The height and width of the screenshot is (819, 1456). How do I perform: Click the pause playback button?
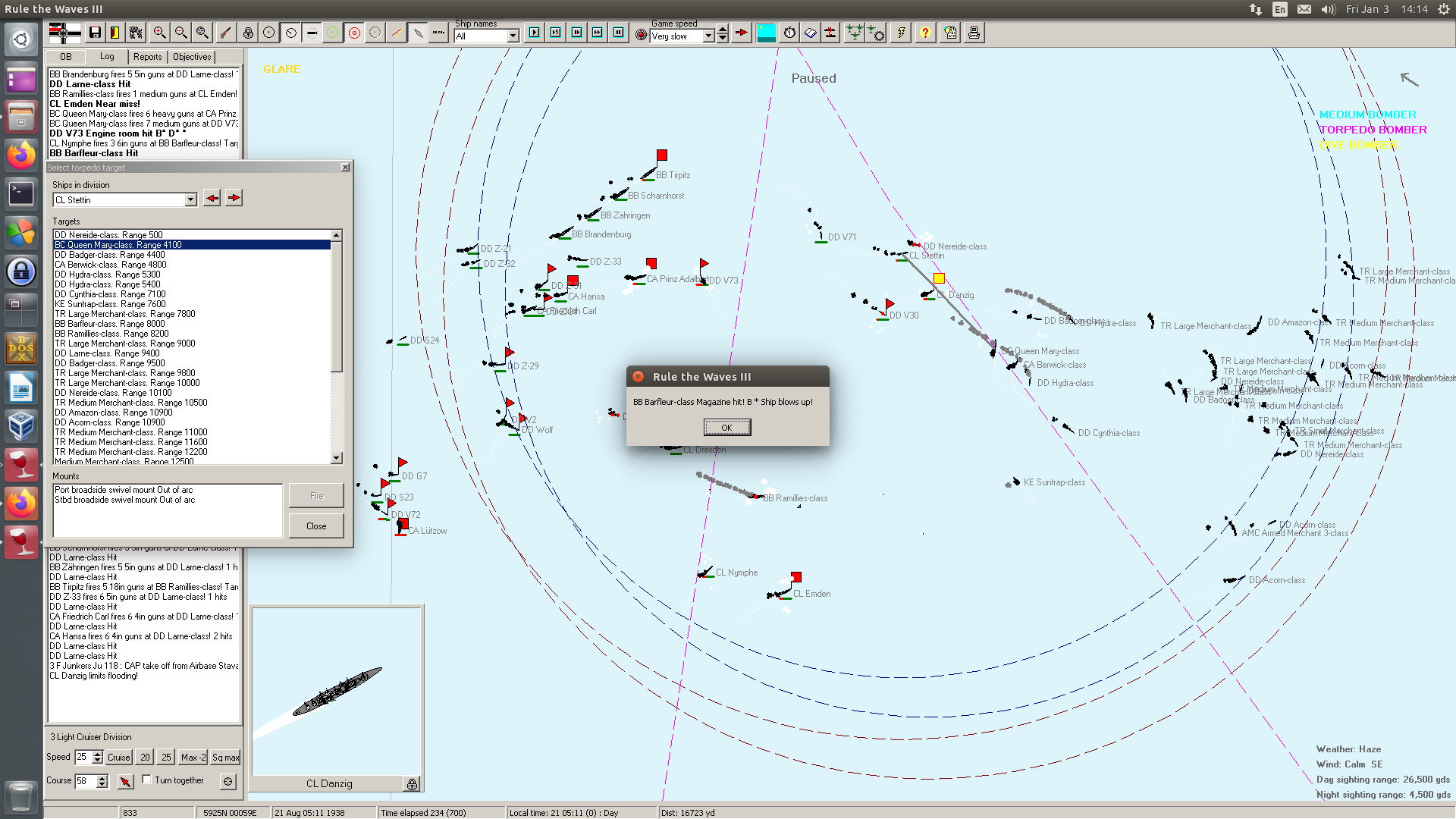619,33
